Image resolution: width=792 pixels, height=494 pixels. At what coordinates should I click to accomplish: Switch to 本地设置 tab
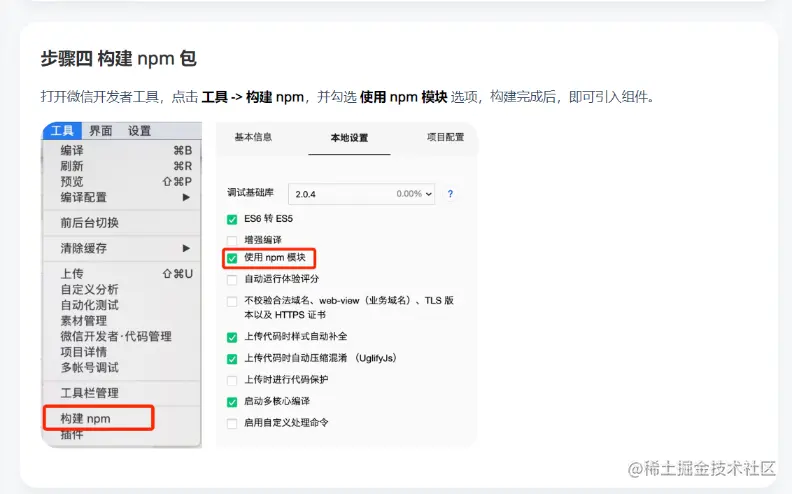pos(349,138)
